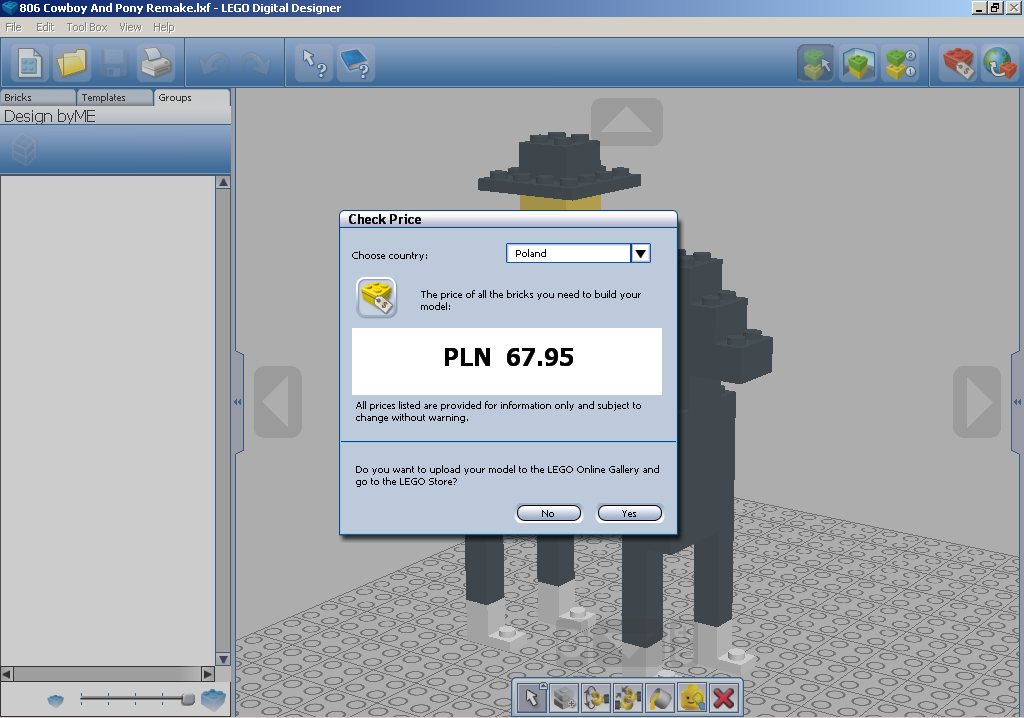
Task: Switch to the Groups tab
Action: coord(192,97)
